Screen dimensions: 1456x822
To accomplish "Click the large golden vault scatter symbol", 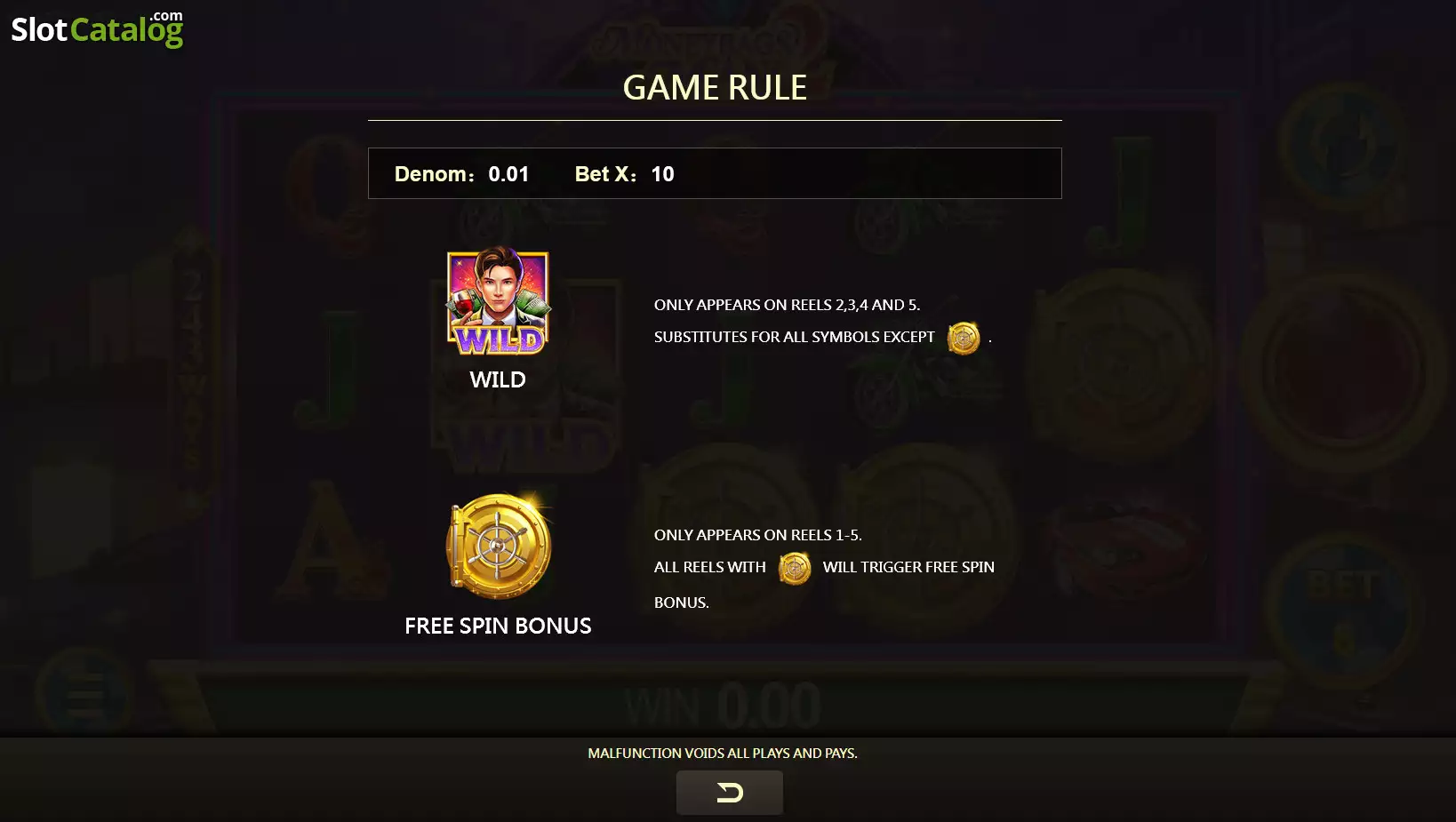I will [499, 546].
